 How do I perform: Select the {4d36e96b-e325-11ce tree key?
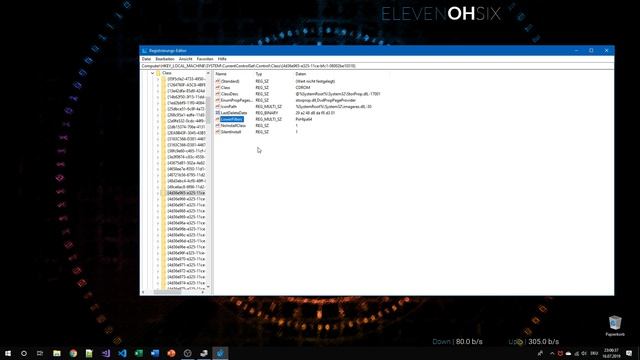tap(186, 229)
